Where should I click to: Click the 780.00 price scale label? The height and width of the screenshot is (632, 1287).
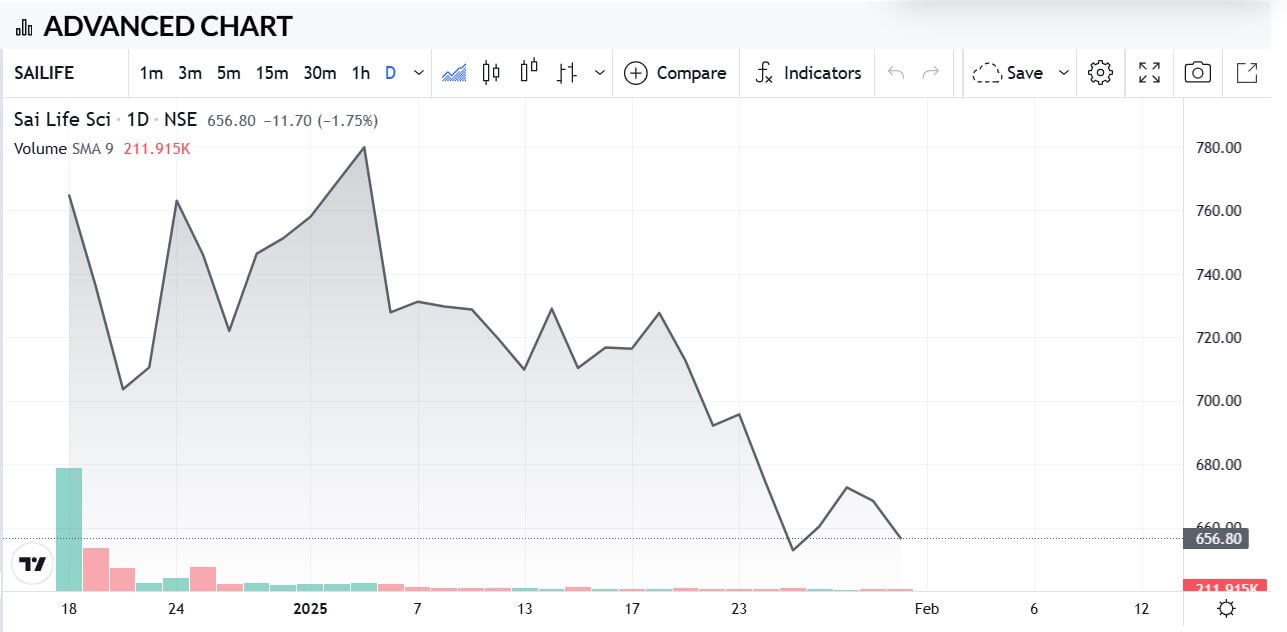click(x=1218, y=148)
